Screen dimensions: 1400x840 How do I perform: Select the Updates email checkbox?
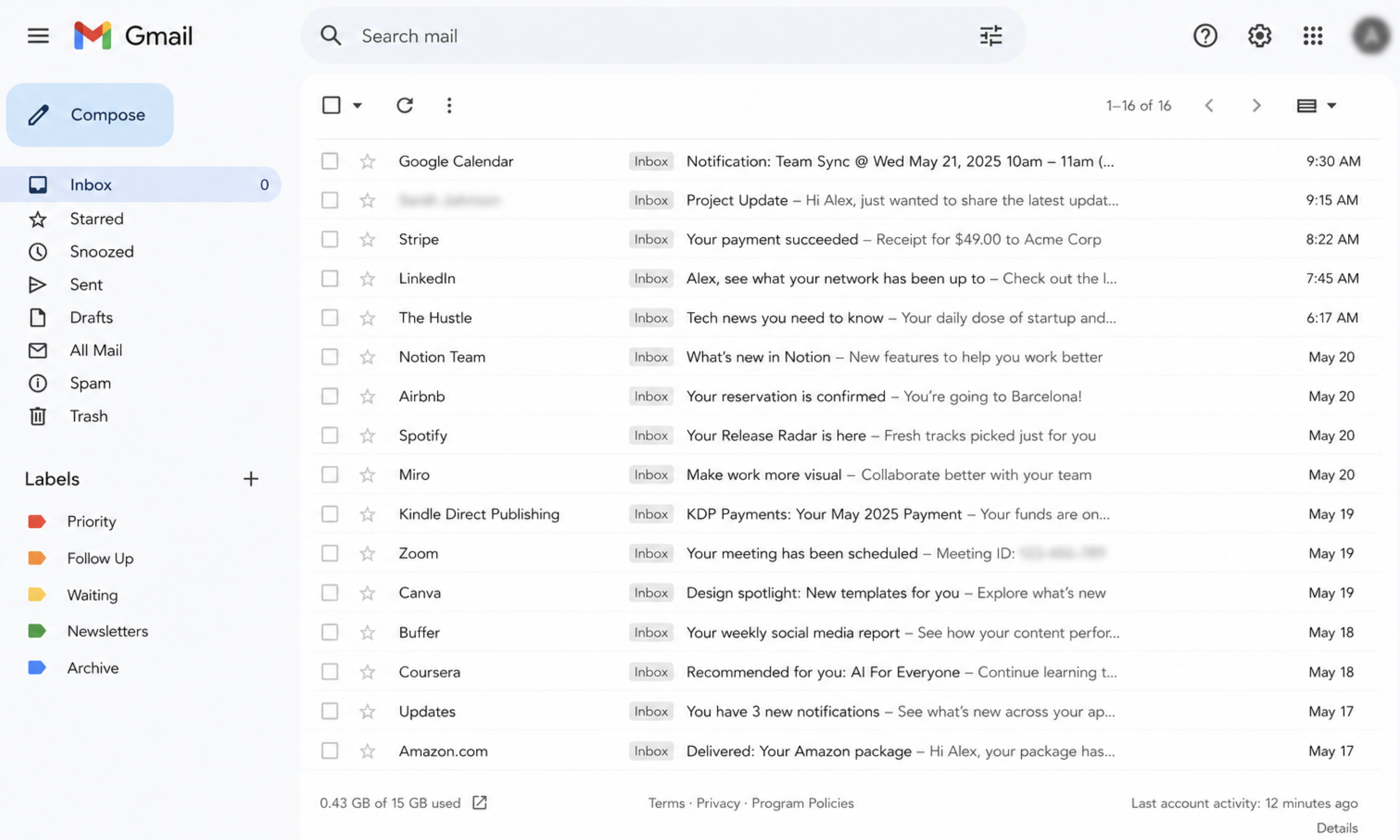tap(330, 711)
